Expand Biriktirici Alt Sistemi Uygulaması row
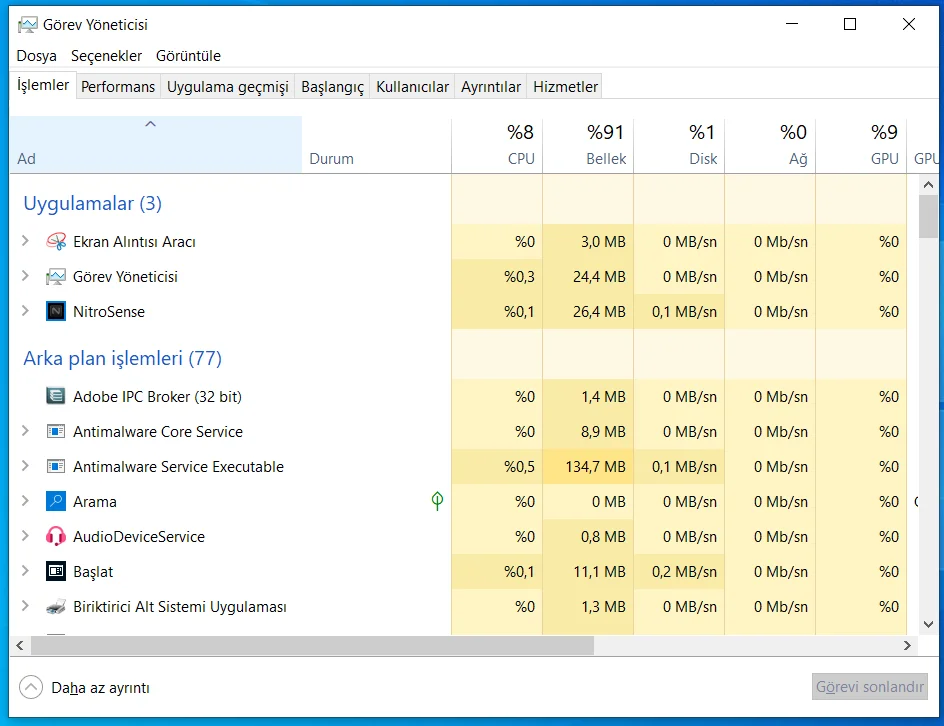 point(25,606)
